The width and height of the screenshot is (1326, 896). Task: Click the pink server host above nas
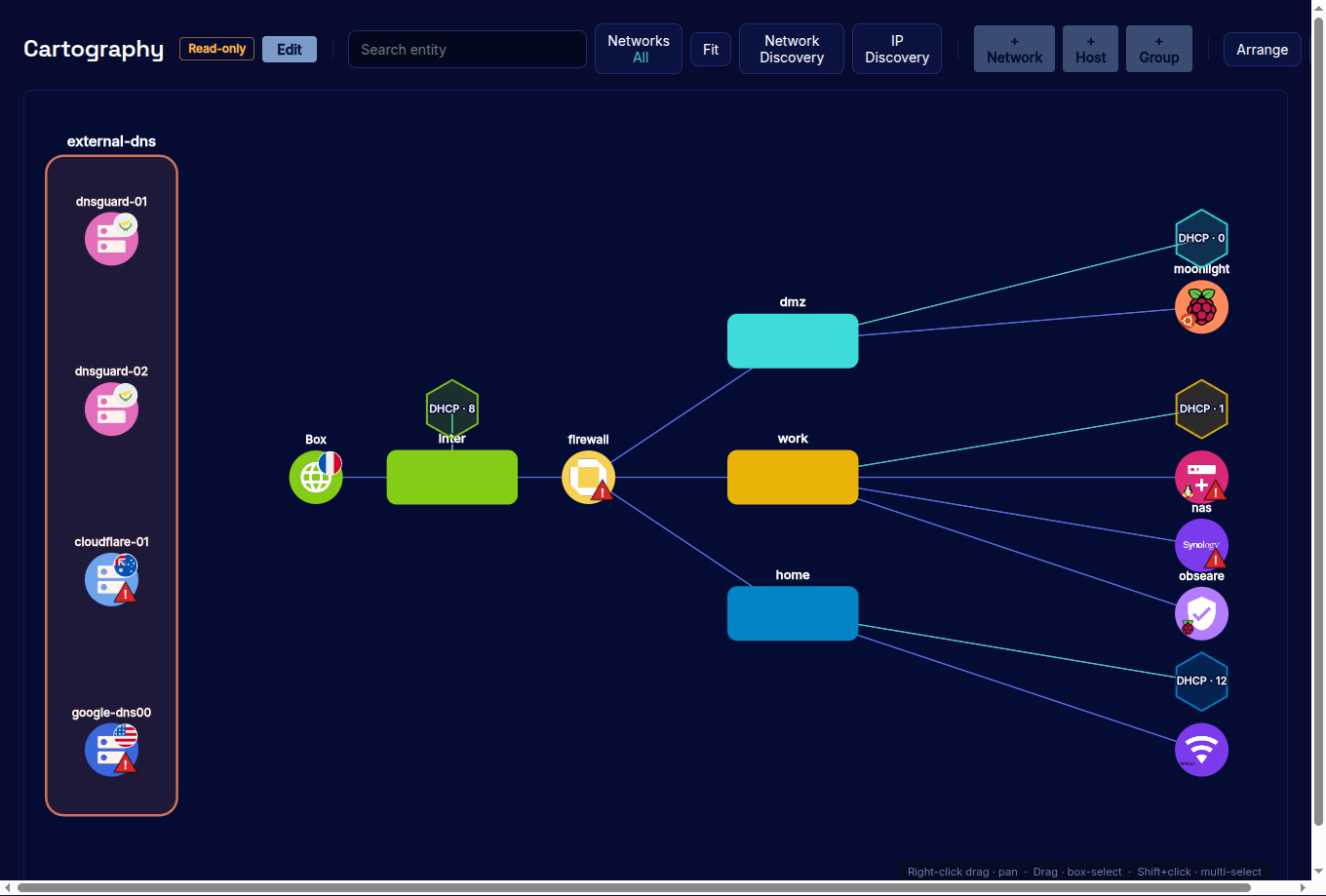click(1201, 478)
